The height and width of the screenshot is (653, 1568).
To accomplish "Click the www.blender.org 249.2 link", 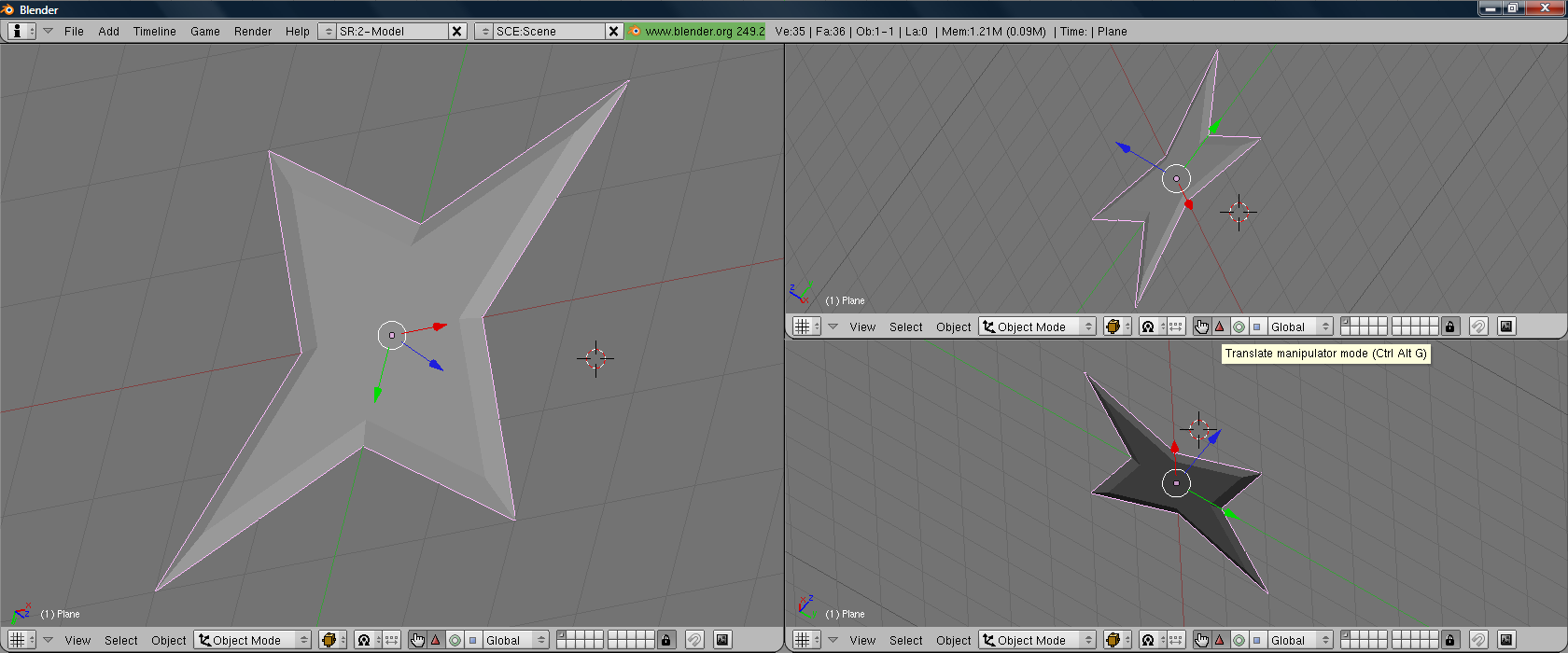I will pos(696,31).
